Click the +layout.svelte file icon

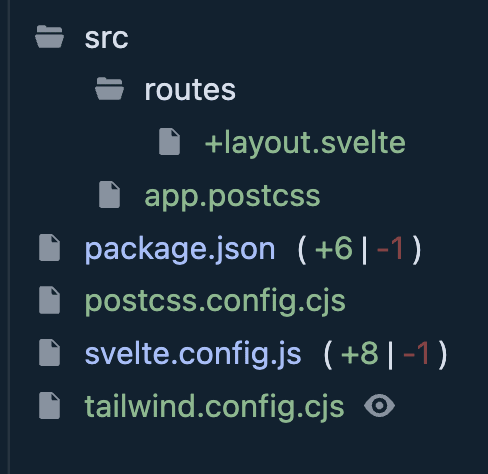(170, 142)
